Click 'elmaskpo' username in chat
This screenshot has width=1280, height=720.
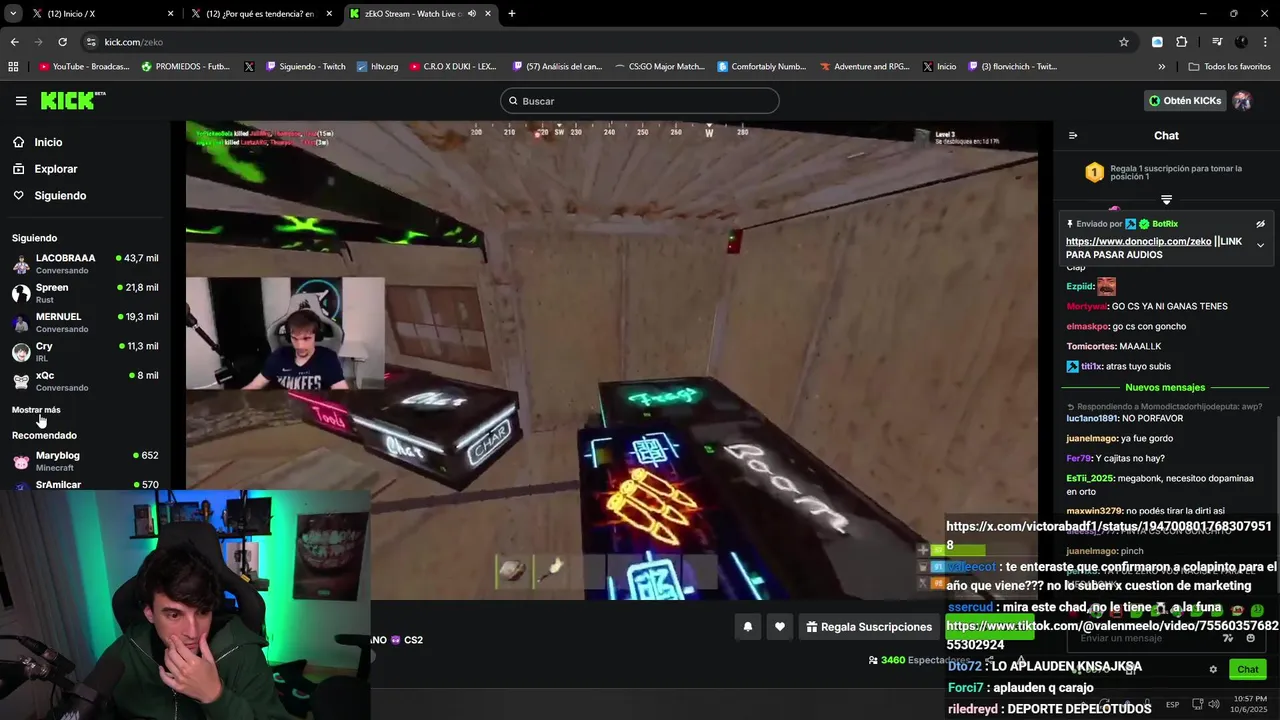1088,326
